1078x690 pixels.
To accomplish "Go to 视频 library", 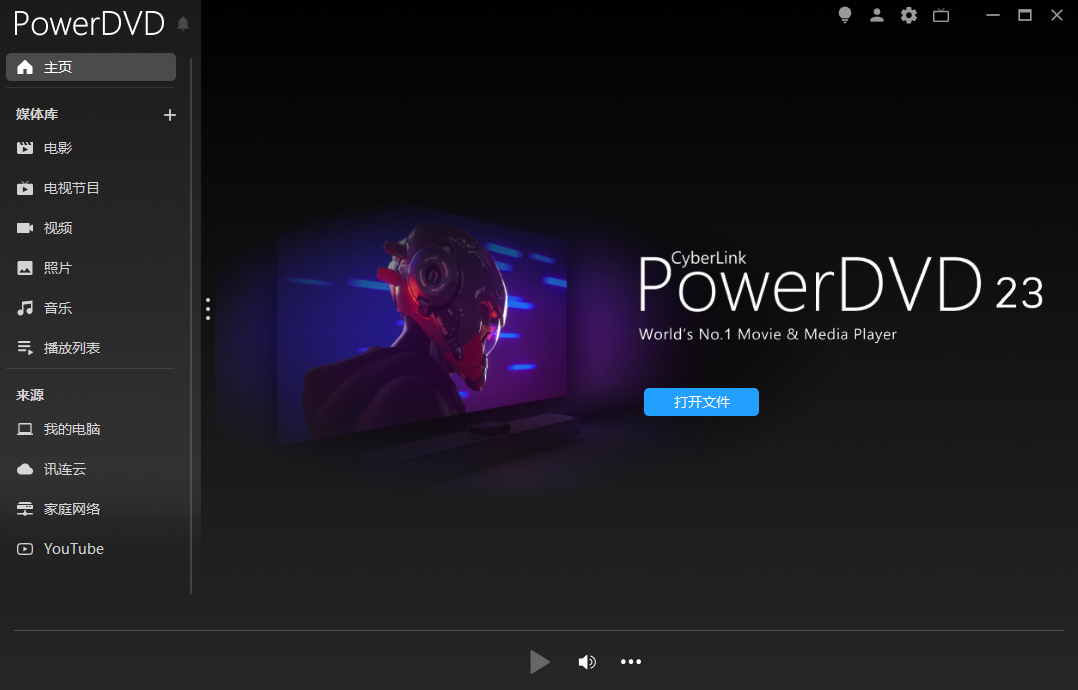I will pos(58,228).
